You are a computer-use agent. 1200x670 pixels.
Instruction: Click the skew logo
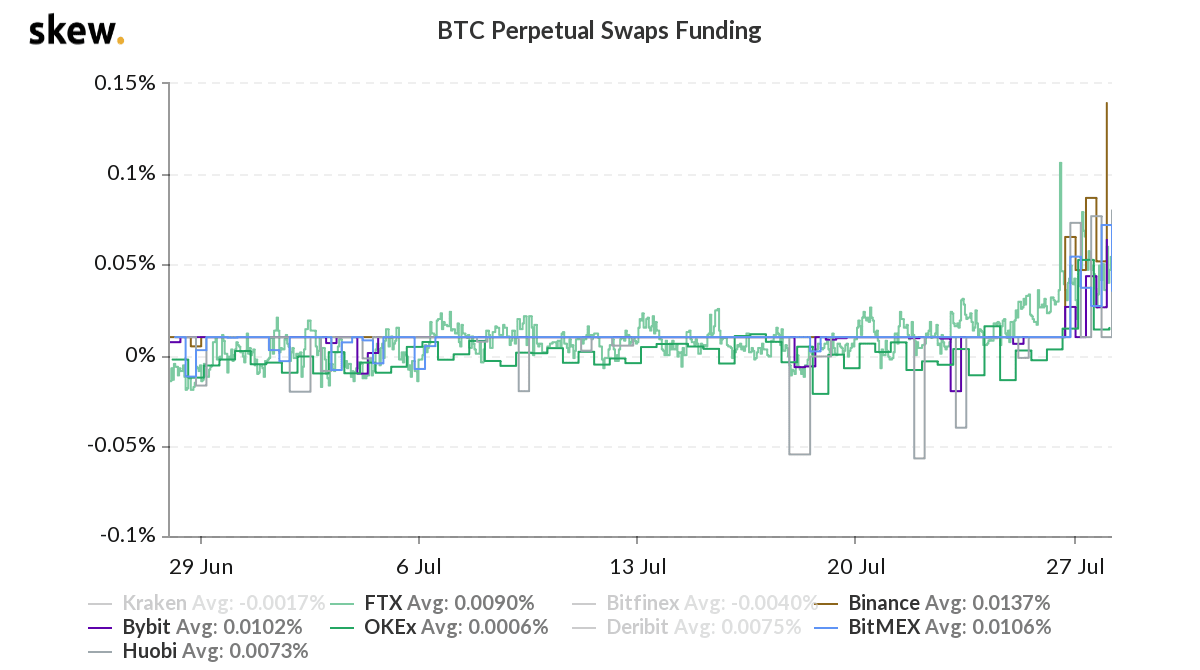point(76,31)
